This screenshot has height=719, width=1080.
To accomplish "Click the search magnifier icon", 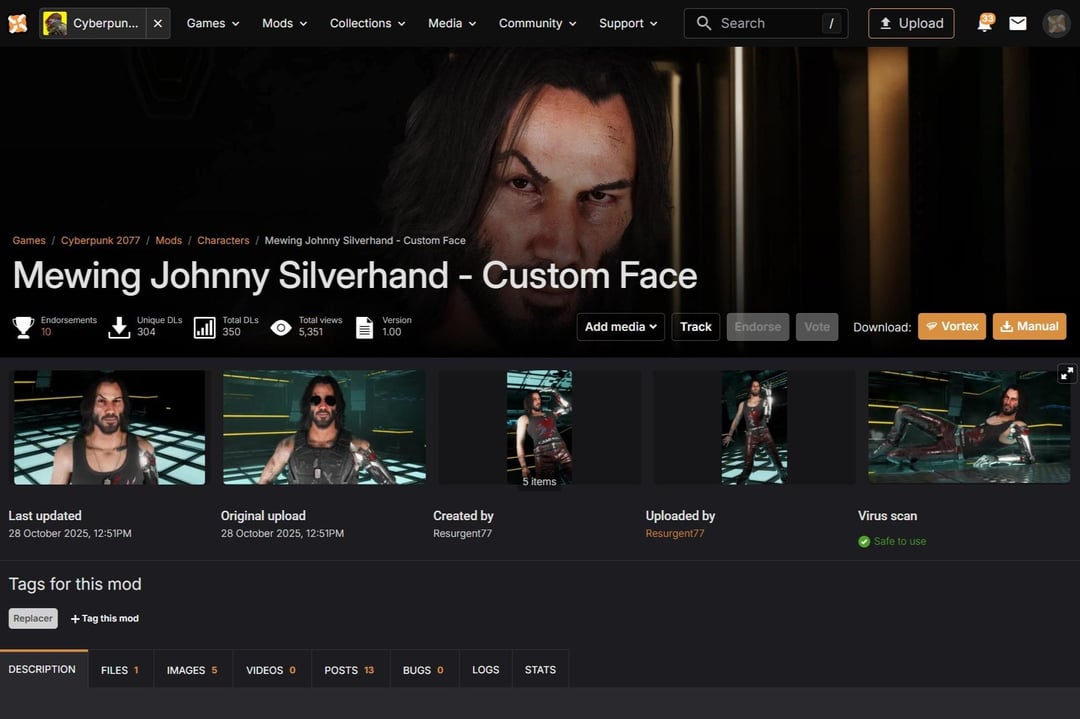I will (703, 23).
